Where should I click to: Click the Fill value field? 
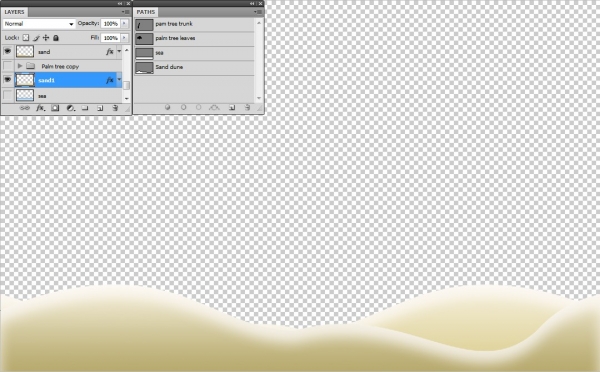pyautogui.click(x=111, y=38)
